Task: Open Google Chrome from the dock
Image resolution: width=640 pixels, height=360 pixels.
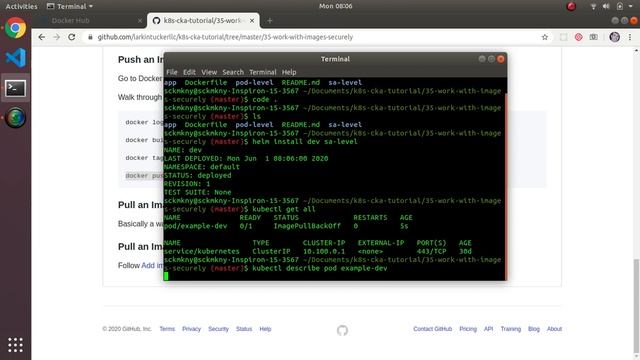Action: [15, 28]
